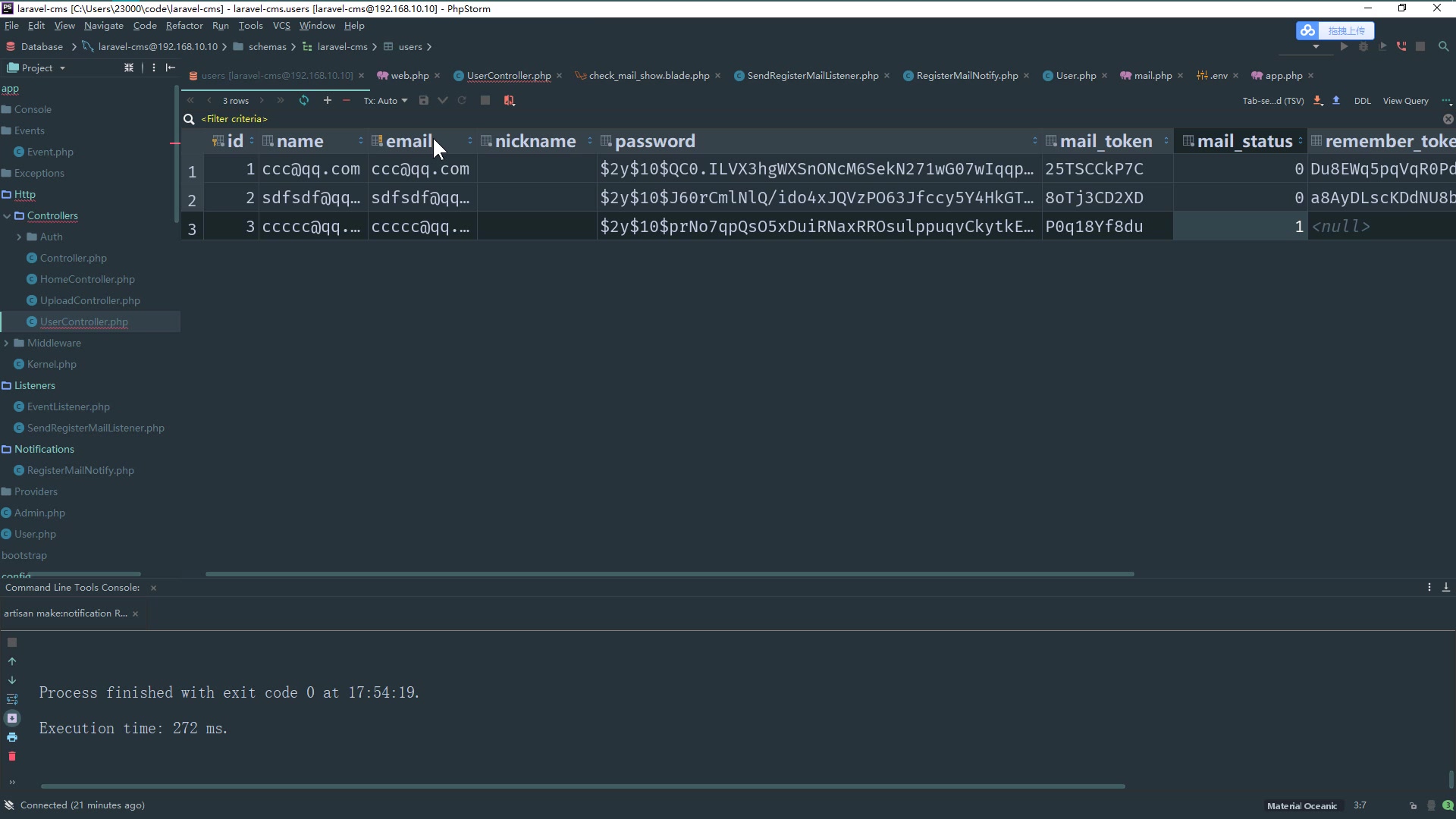This screenshot has width=1456, height=819.
Task: Switch to the UserController.php editor tab
Action: pyautogui.click(x=508, y=76)
